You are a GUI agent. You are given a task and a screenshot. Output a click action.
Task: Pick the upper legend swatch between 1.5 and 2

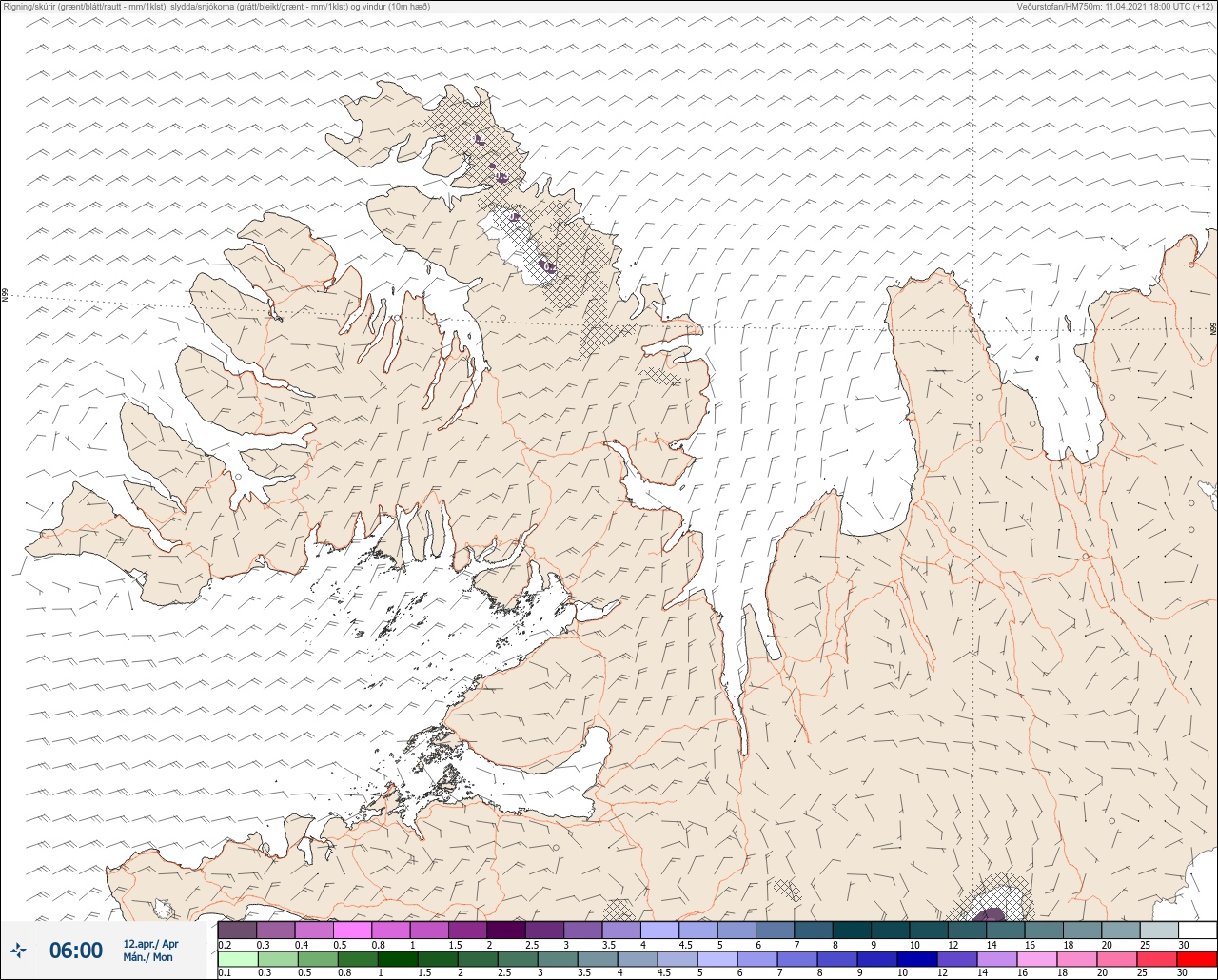pyautogui.click(x=467, y=930)
